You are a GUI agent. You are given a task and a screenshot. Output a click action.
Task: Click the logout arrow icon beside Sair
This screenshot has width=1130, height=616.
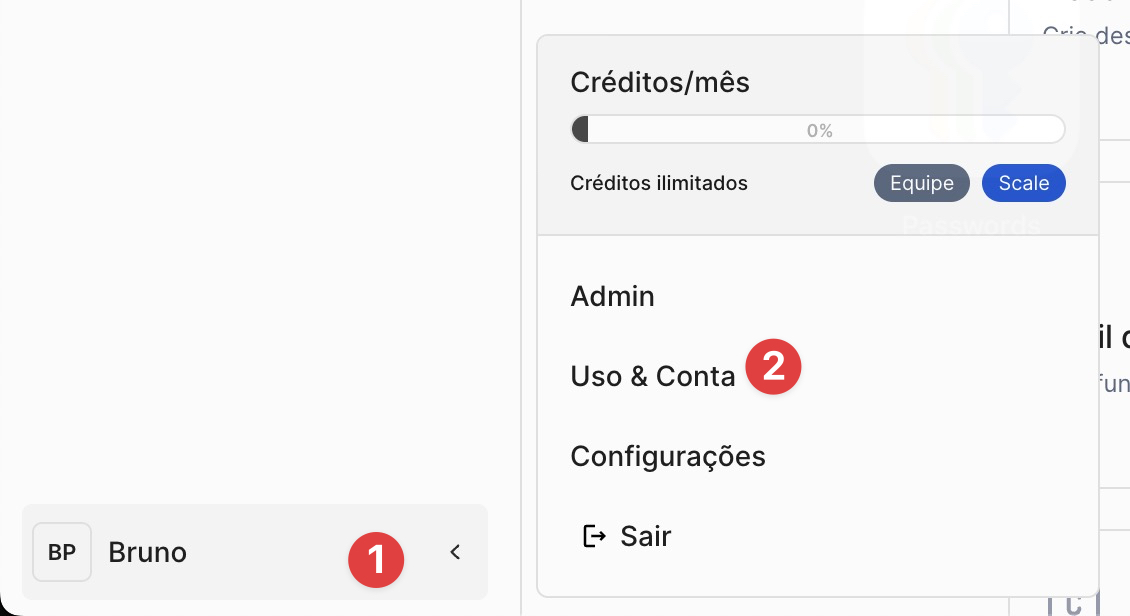tap(594, 537)
